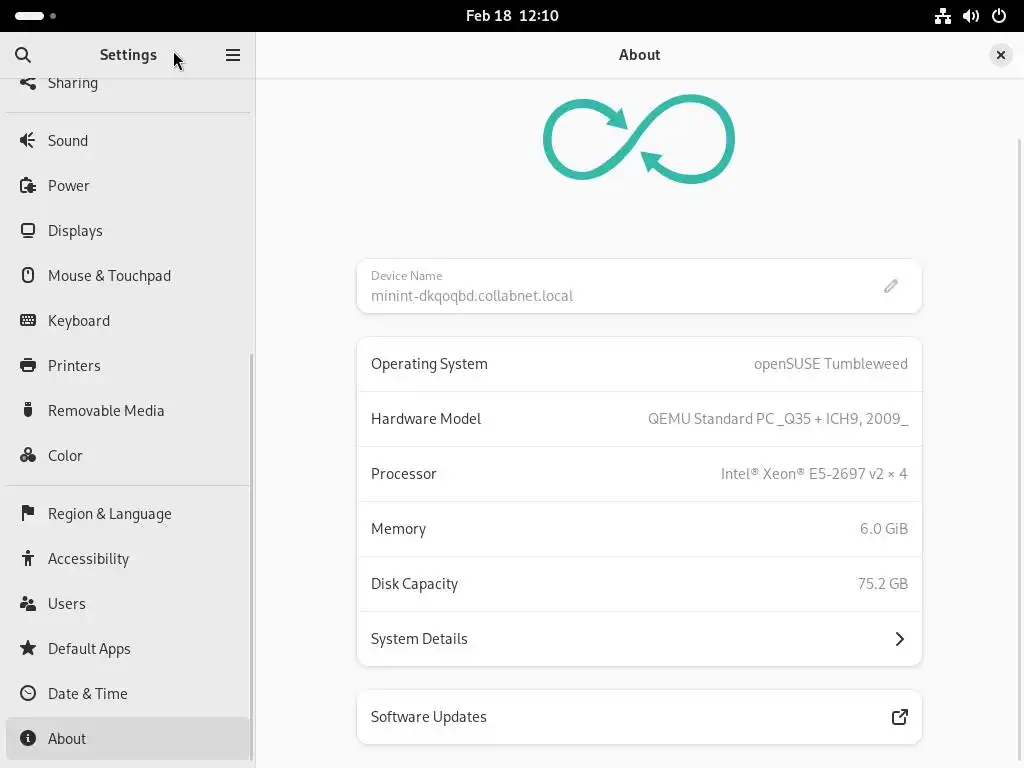Click the Keyboard icon in sidebar

click(x=27, y=320)
